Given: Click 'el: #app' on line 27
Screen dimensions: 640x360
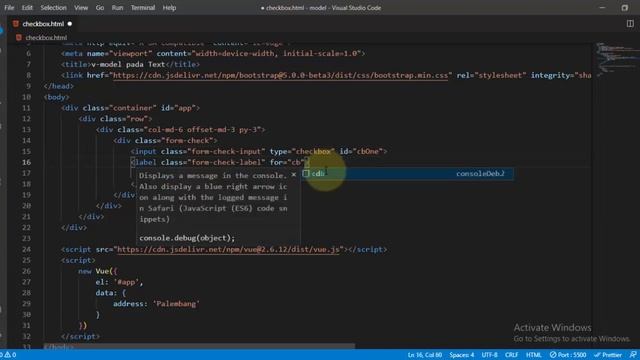Looking at the screenshot, I should [x=119, y=282].
